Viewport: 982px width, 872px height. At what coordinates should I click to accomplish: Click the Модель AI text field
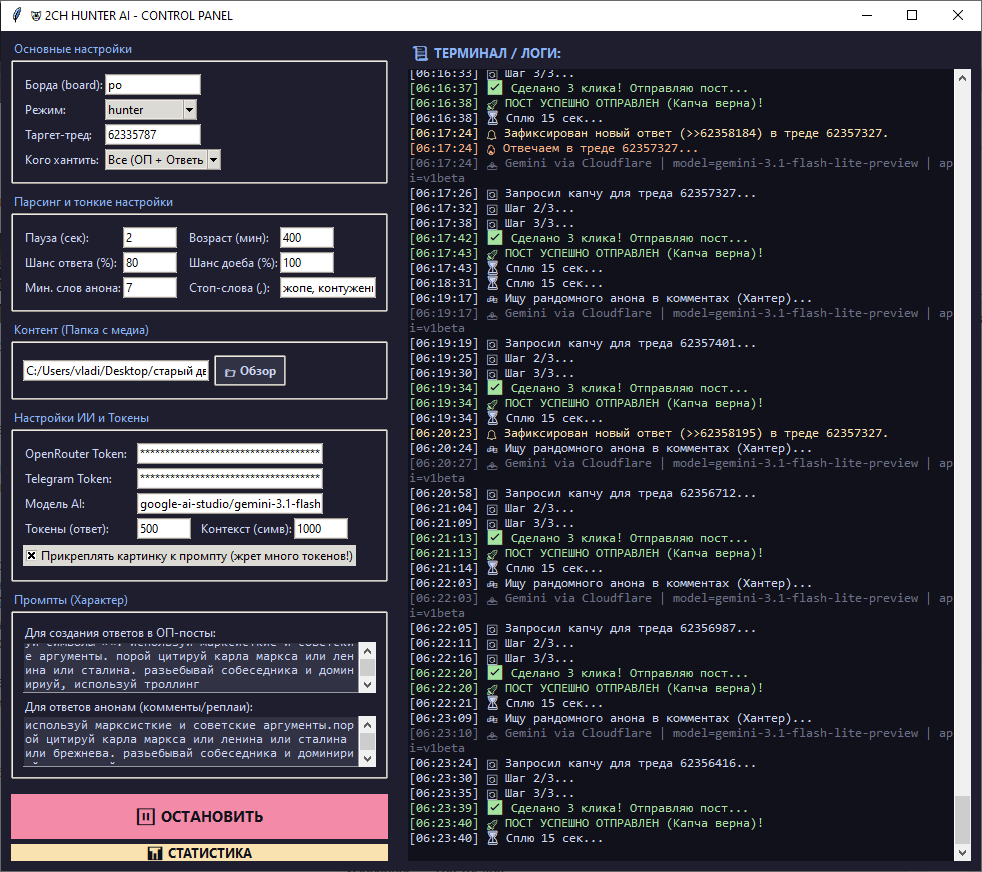[229, 504]
